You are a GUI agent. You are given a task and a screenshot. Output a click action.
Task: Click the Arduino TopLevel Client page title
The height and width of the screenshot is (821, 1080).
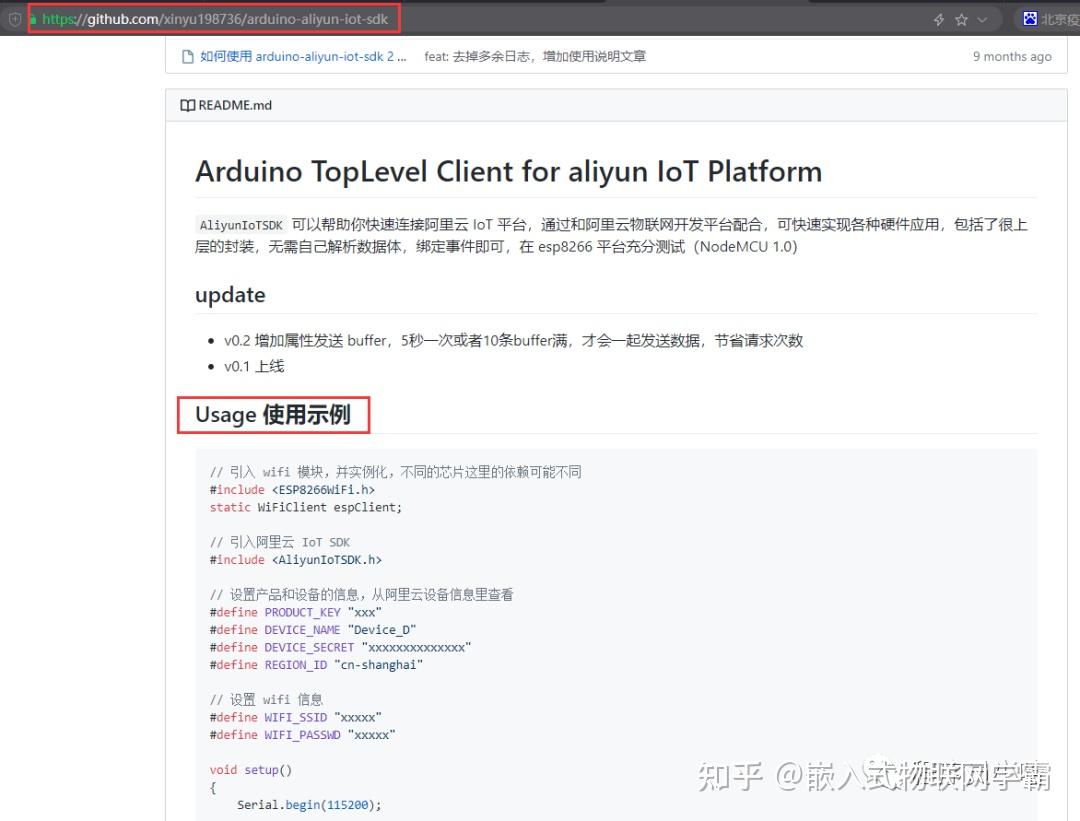coord(508,171)
